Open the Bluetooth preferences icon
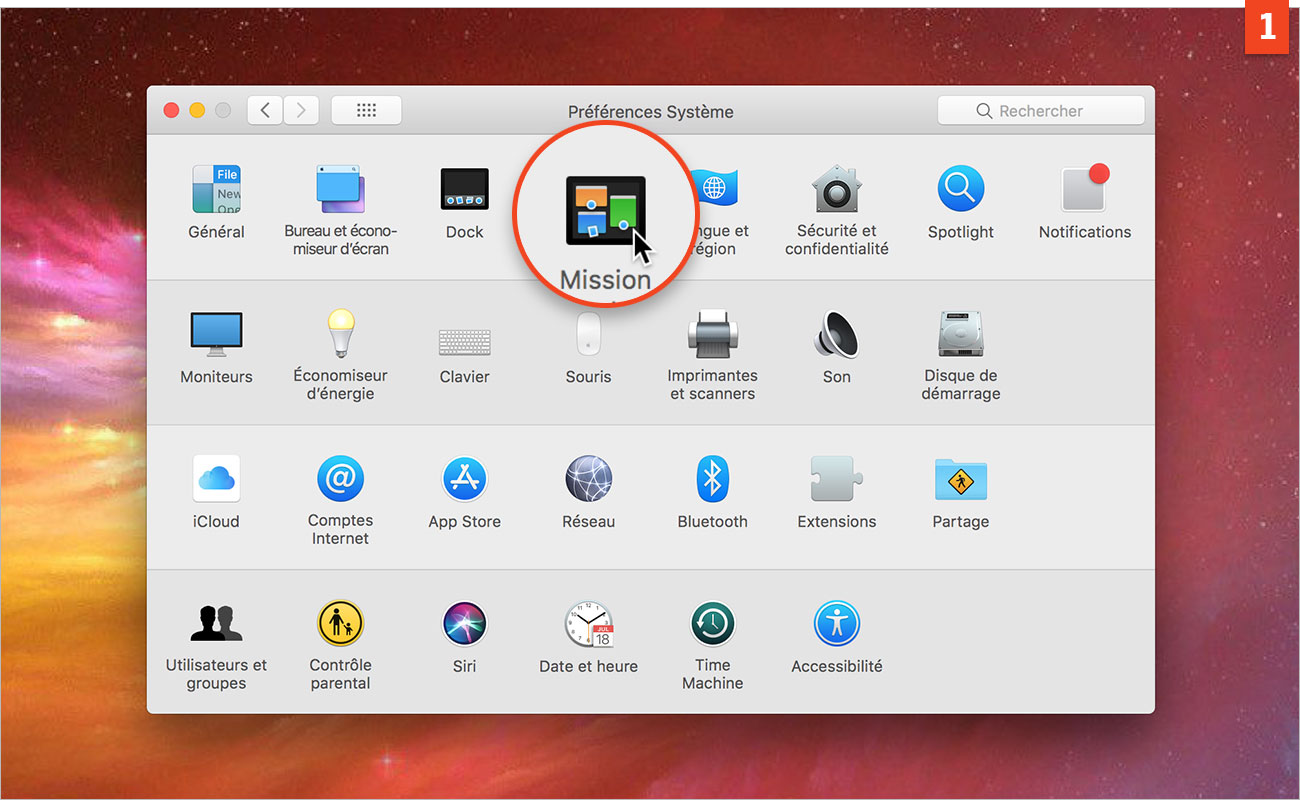Viewport: 1300px width, 800px height. point(713,479)
